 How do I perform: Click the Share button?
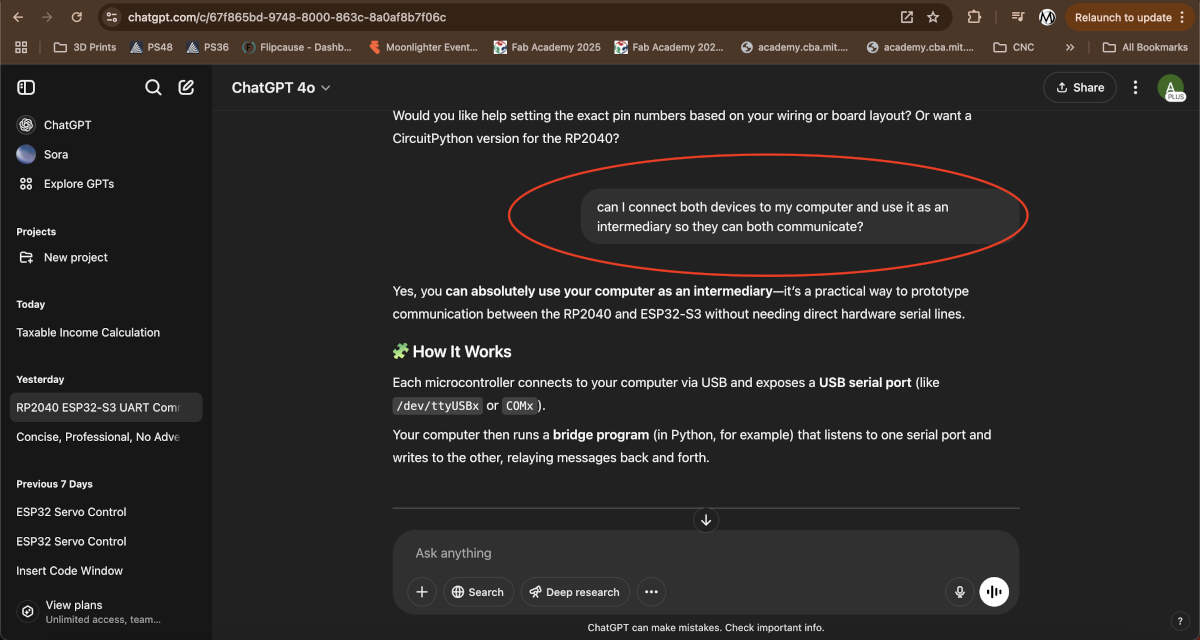point(1080,88)
